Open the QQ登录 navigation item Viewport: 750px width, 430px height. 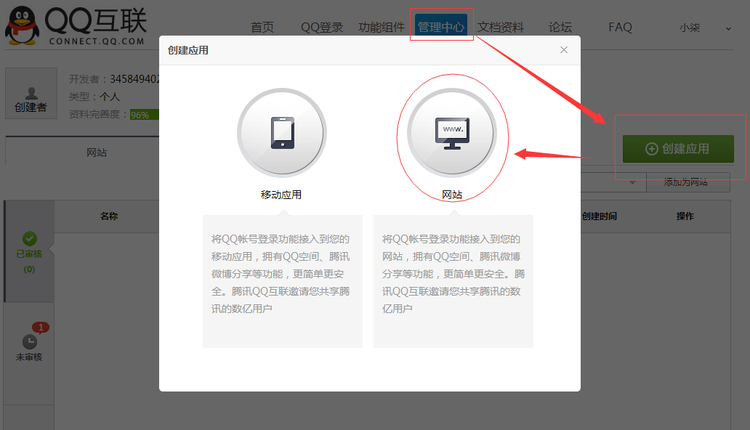[x=320, y=27]
